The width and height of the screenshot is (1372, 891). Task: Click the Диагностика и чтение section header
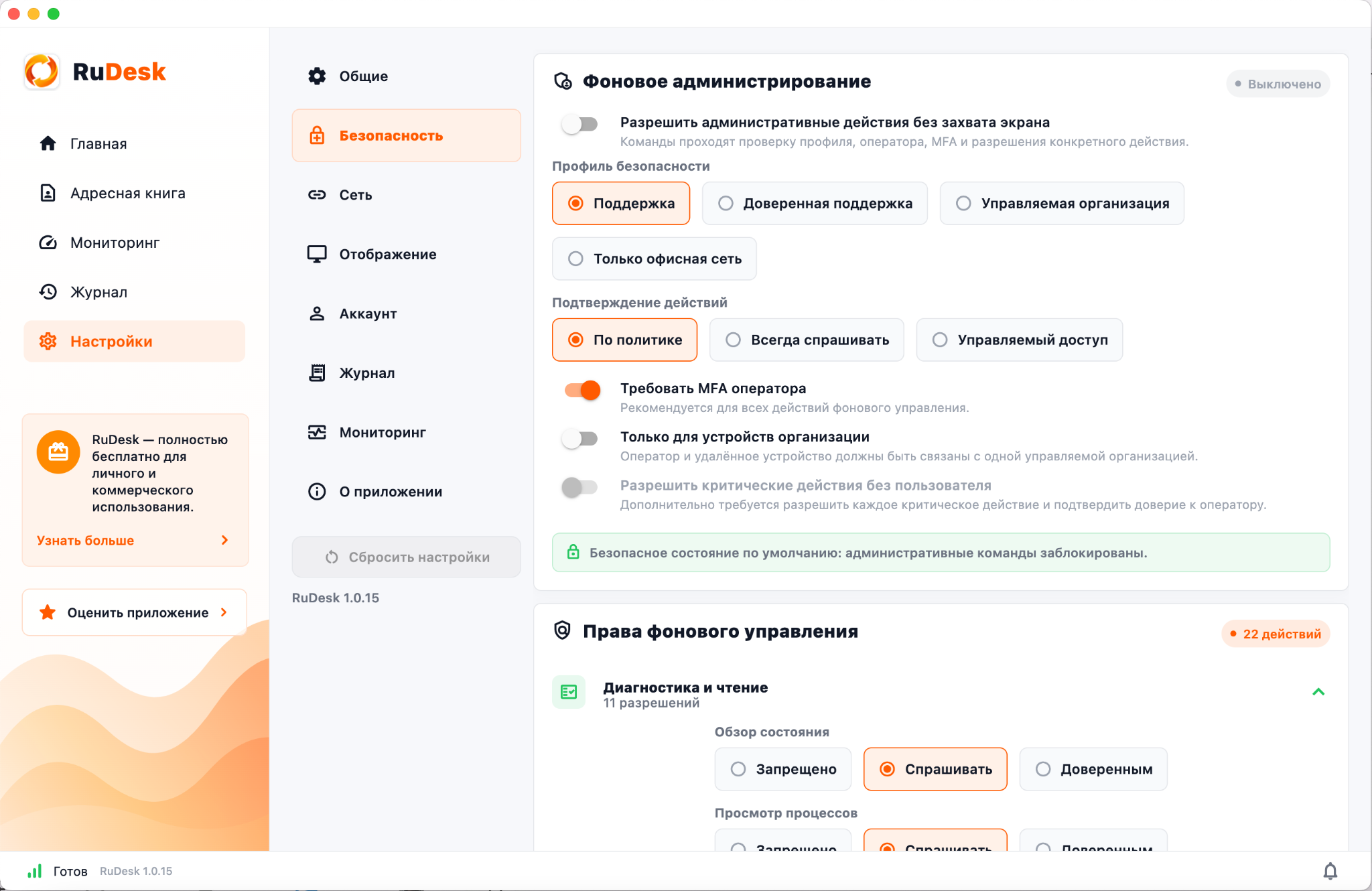coord(941,693)
